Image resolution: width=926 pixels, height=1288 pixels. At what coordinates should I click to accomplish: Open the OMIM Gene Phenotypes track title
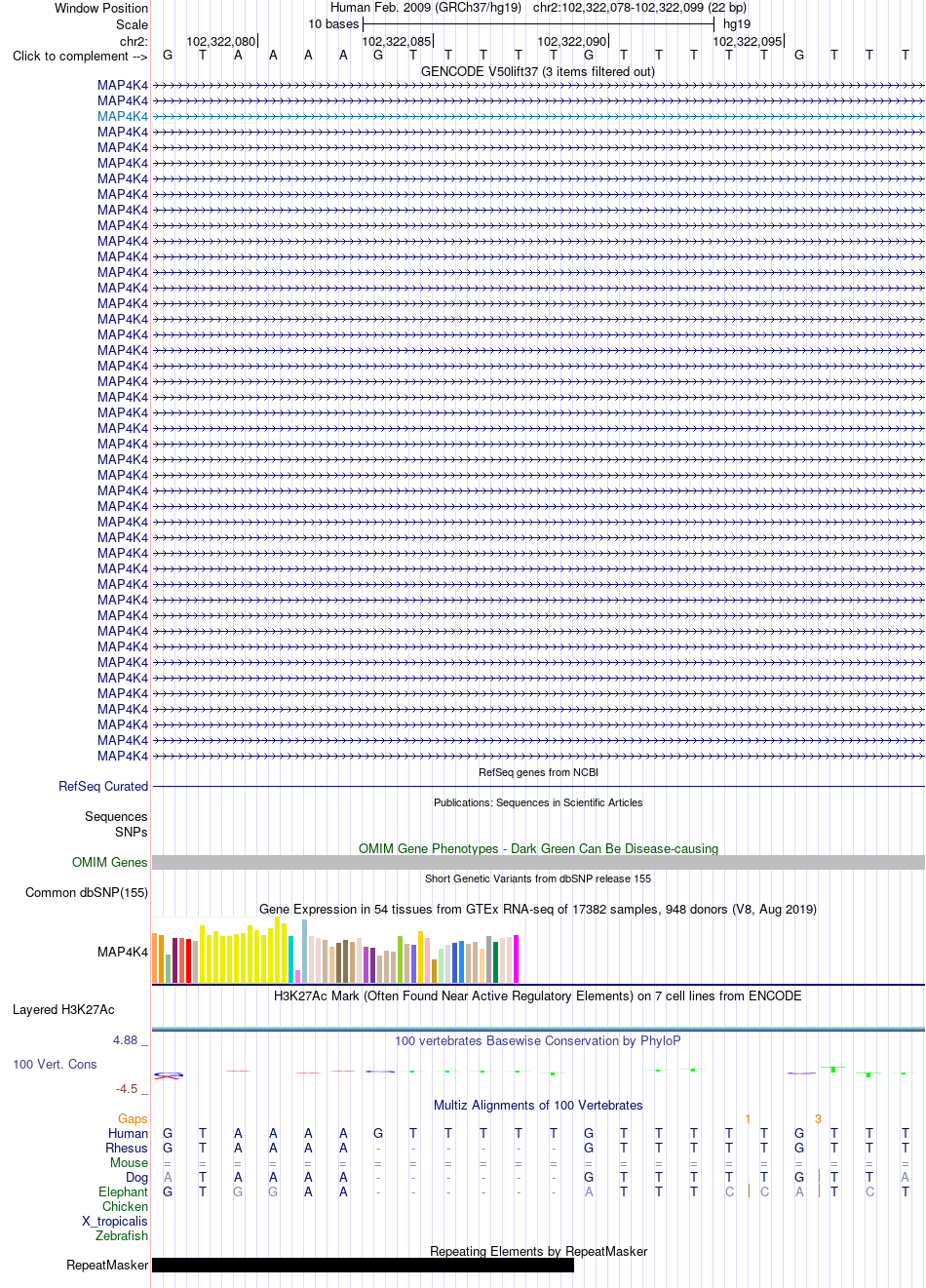(x=538, y=848)
